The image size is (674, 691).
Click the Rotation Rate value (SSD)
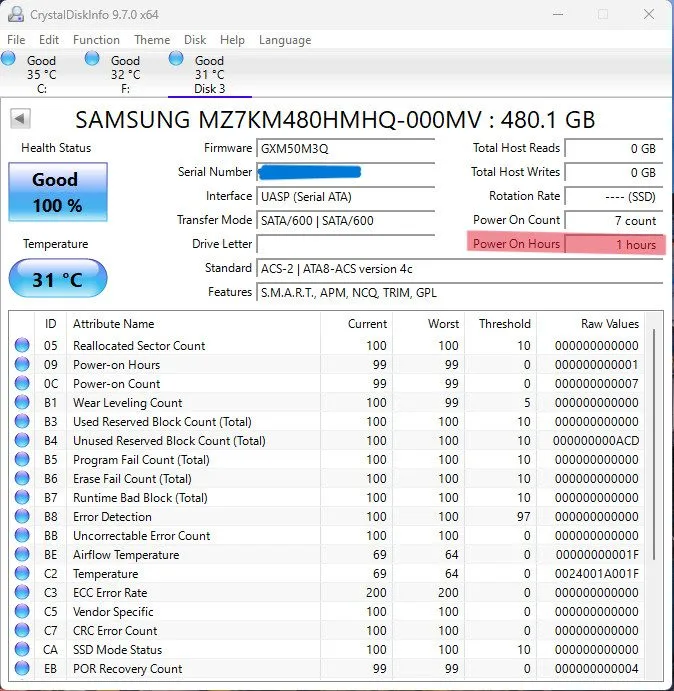pyautogui.click(x=614, y=197)
